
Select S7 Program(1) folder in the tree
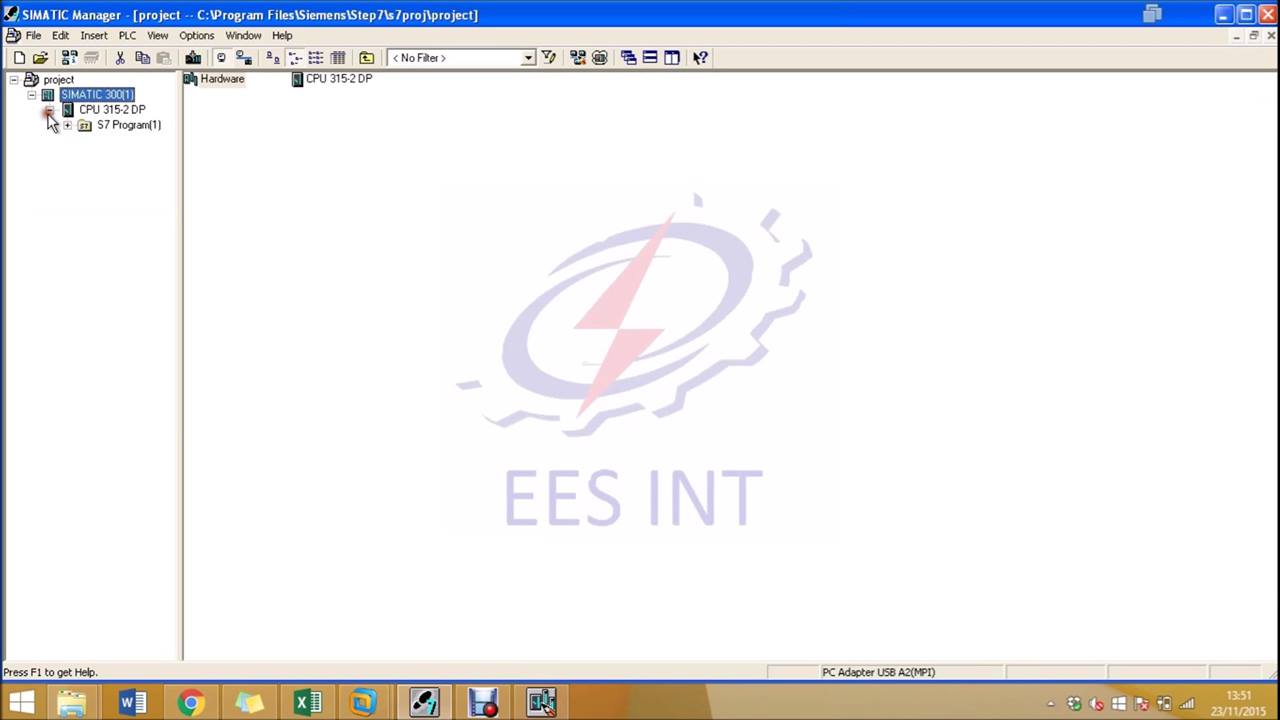click(x=129, y=125)
